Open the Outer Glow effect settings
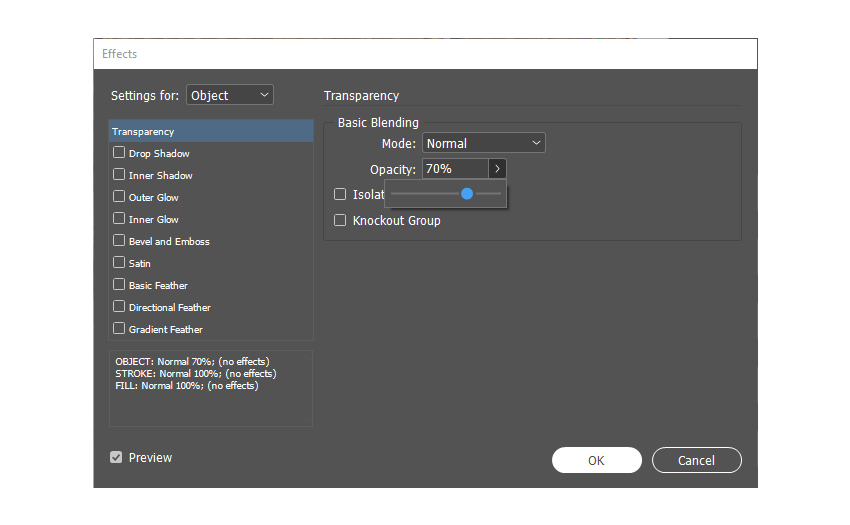The image size is (850, 525). click(153, 197)
